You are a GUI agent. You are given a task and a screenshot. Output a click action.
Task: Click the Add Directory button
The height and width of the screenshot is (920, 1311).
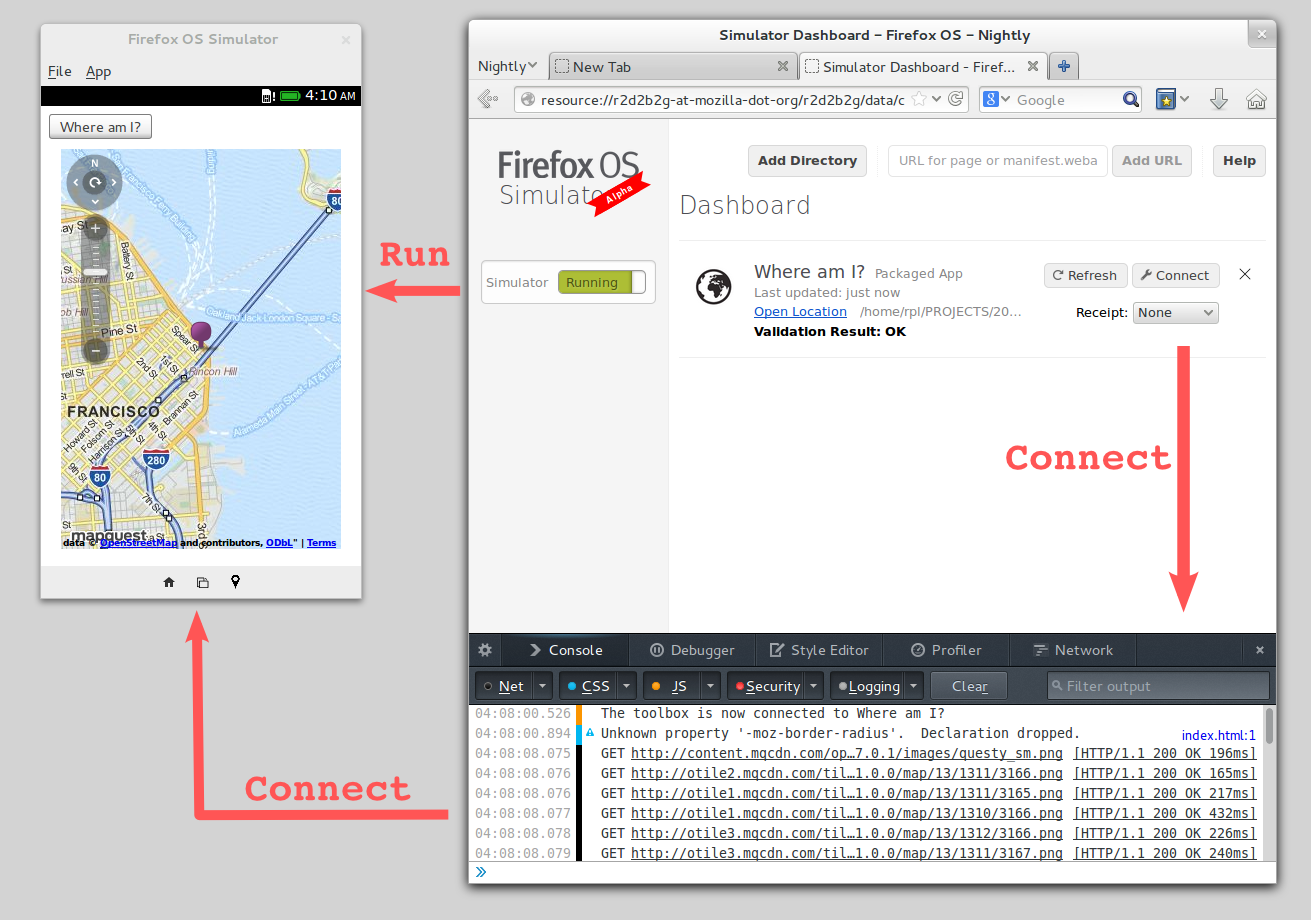click(x=807, y=161)
